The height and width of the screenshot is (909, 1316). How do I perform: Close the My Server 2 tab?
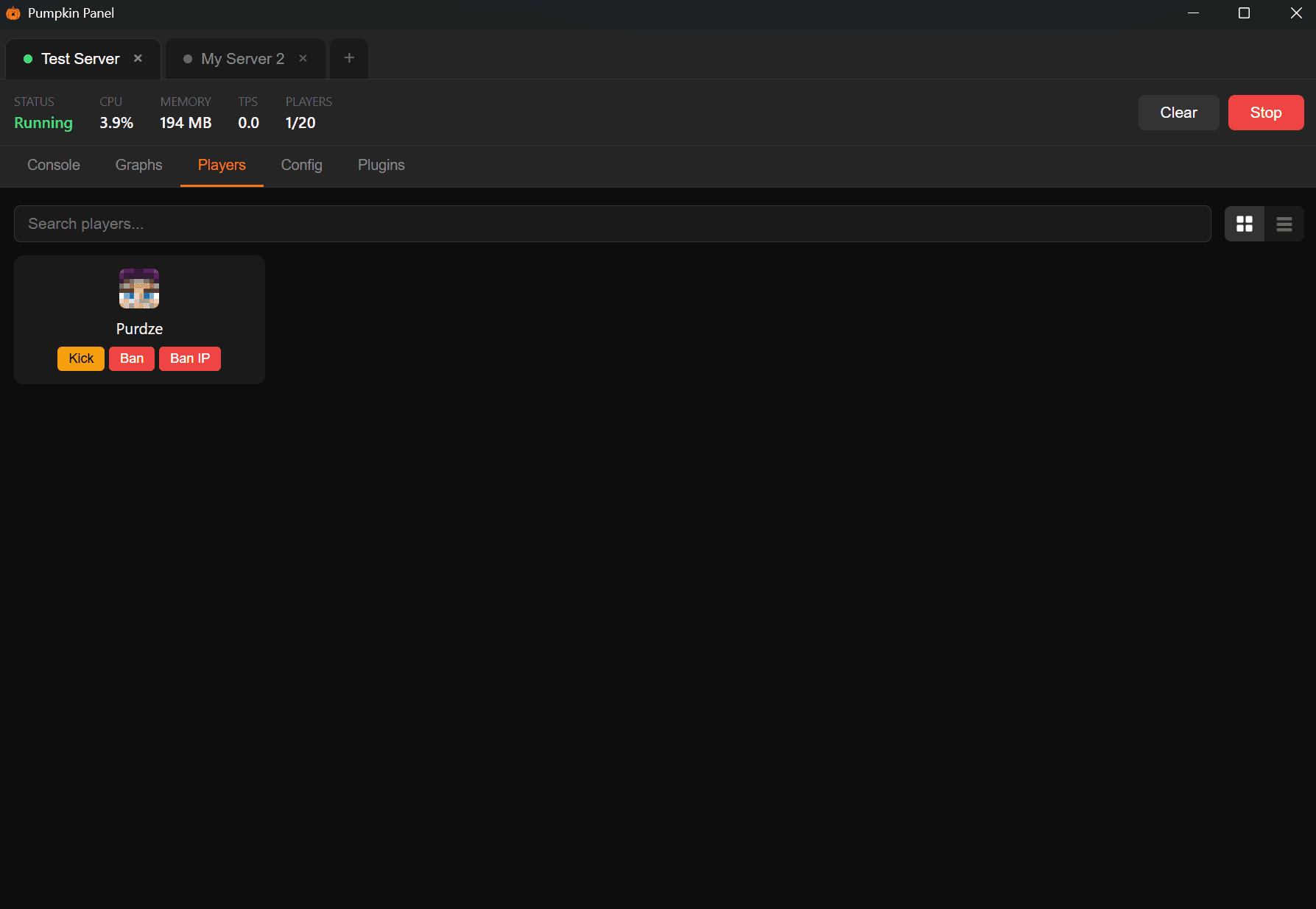[x=302, y=58]
